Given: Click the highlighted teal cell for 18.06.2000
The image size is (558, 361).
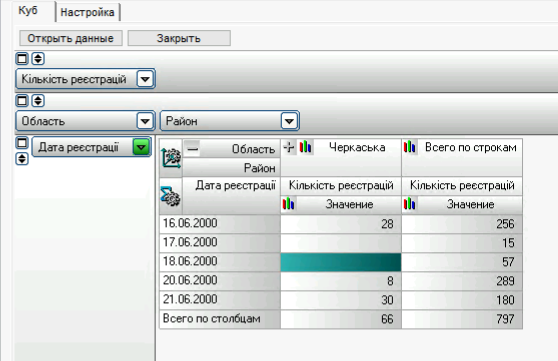Looking at the screenshot, I should tap(341, 262).
